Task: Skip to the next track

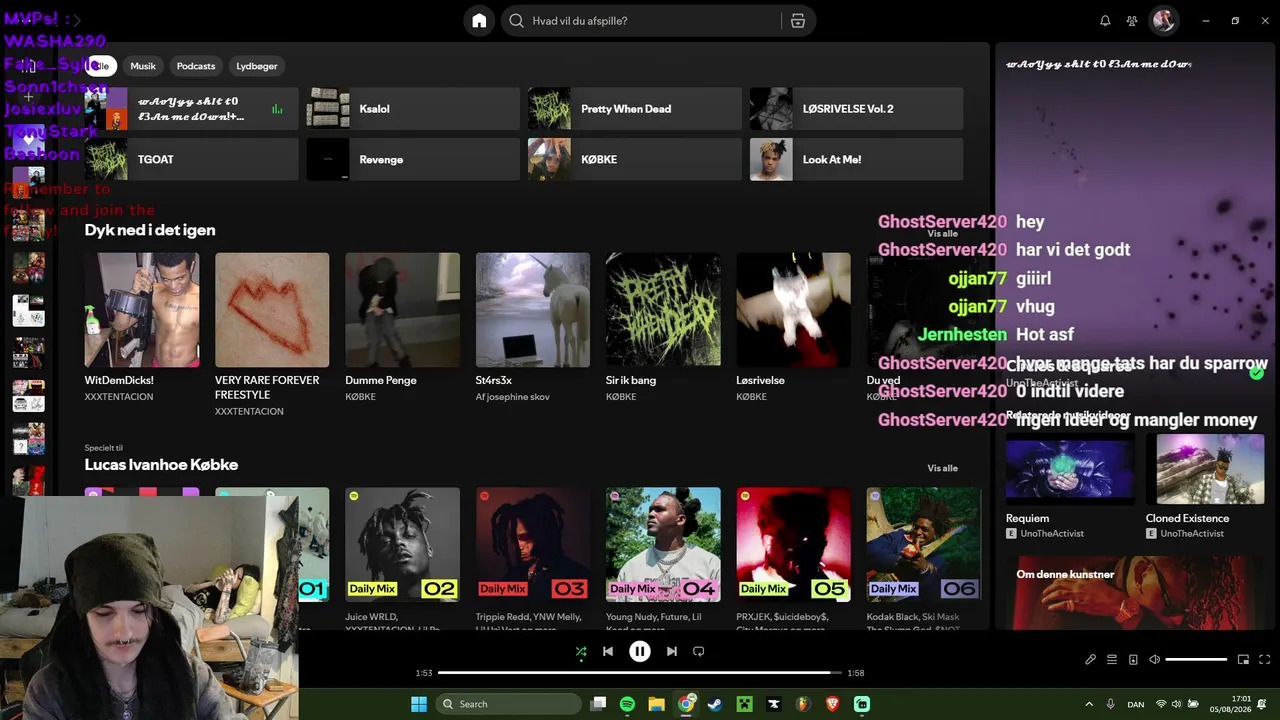Action: (672, 651)
